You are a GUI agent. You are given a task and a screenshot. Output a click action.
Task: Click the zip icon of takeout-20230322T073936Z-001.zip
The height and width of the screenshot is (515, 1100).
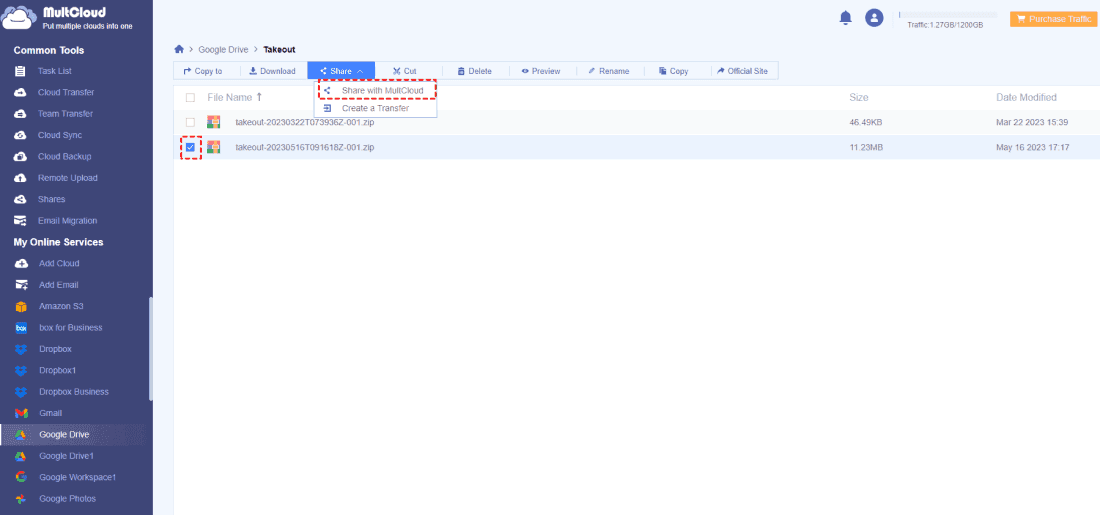click(x=214, y=123)
